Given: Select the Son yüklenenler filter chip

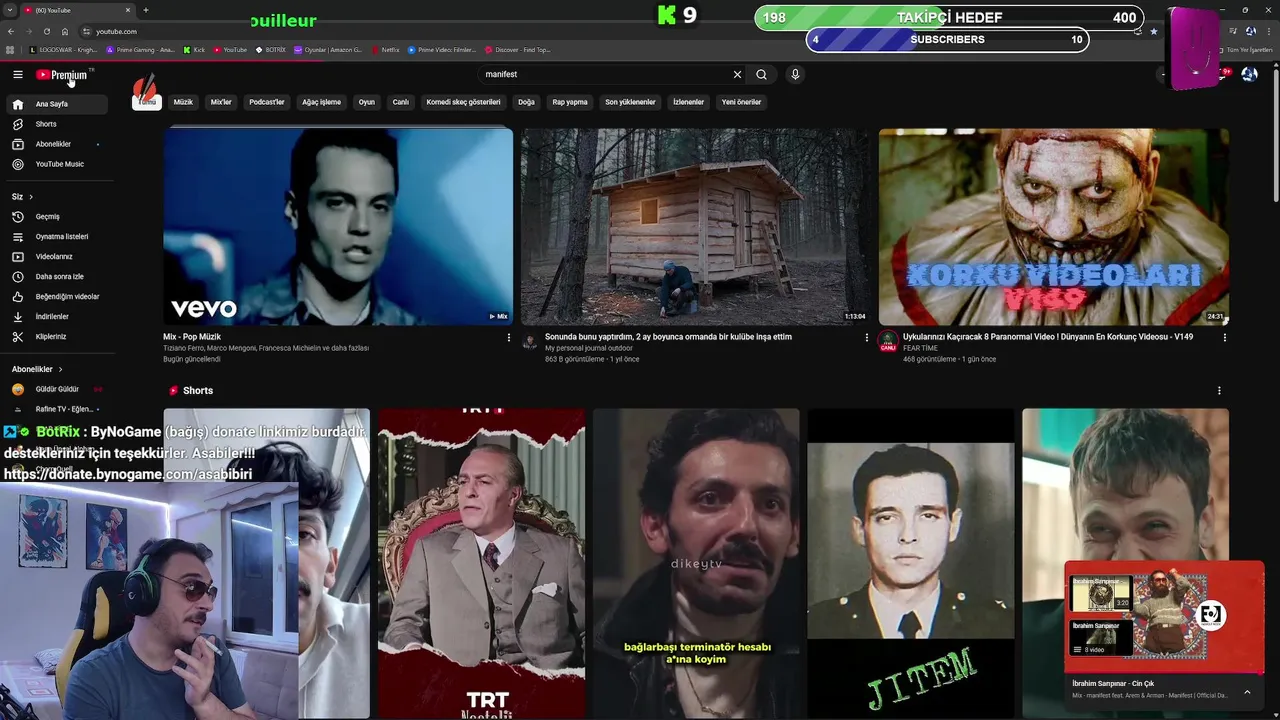Looking at the screenshot, I should click(630, 102).
